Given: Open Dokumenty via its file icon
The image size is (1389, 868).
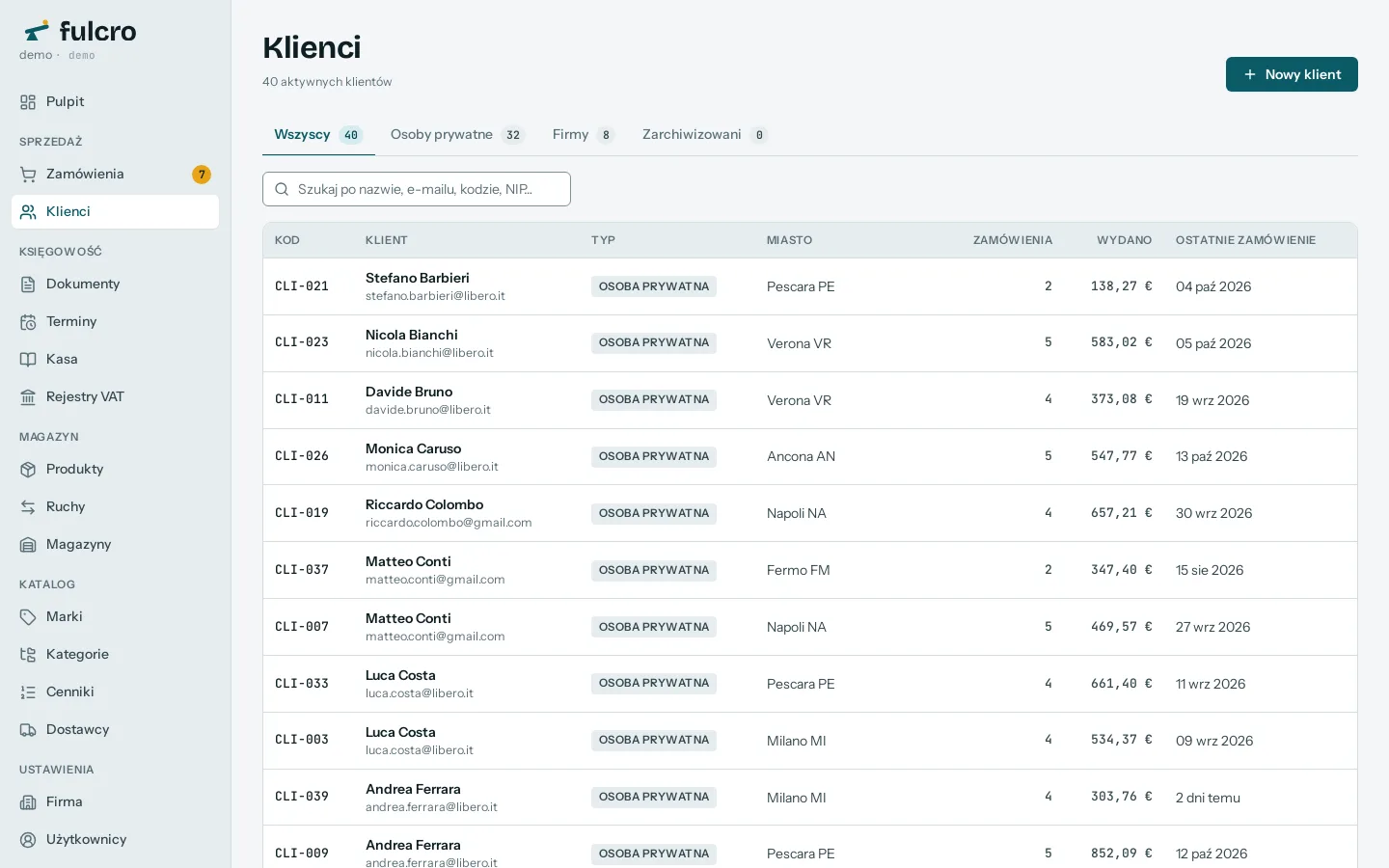Looking at the screenshot, I should pyautogui.click(x=28, y=285).
